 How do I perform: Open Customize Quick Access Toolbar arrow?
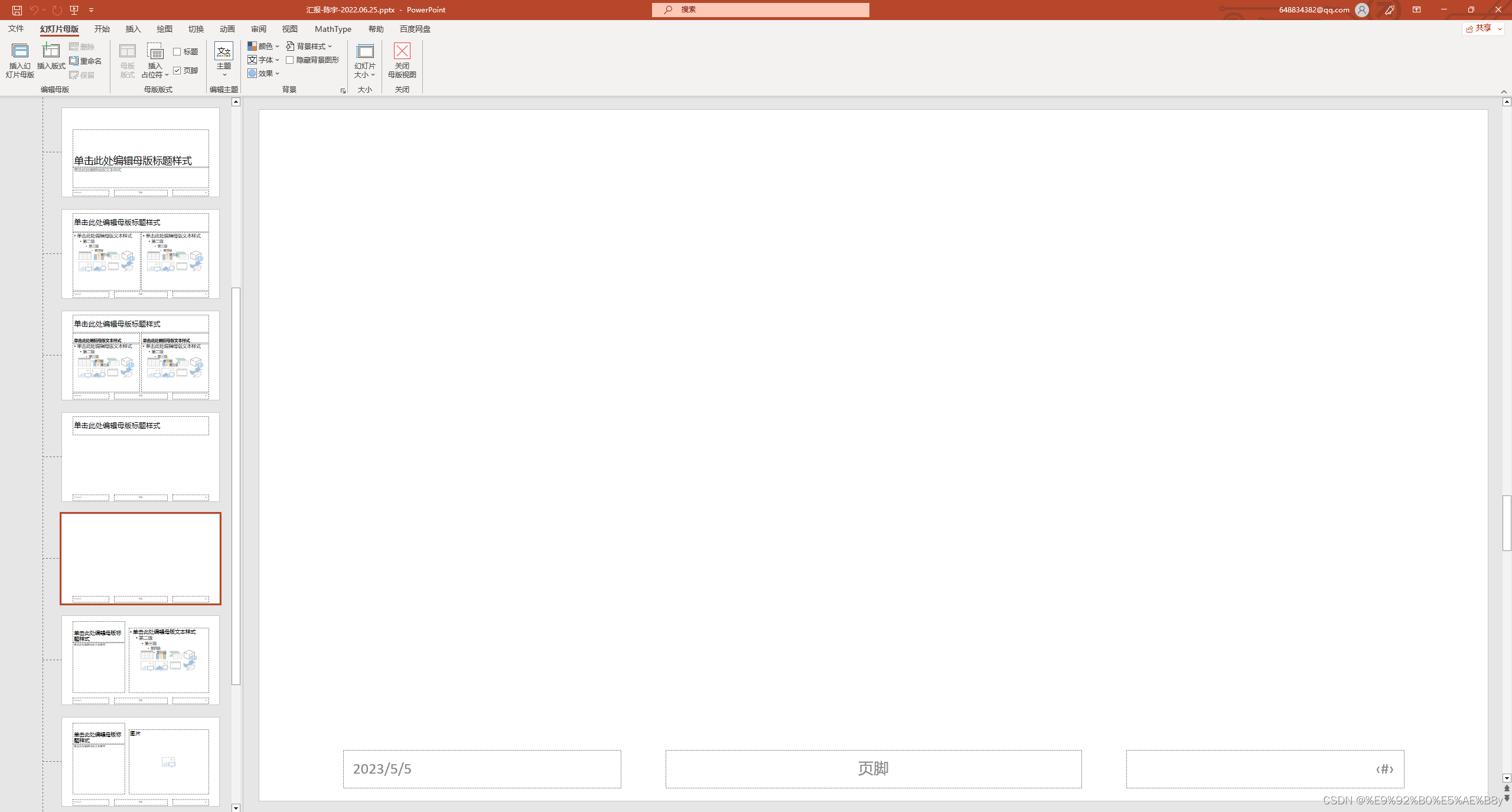[92, 10]
